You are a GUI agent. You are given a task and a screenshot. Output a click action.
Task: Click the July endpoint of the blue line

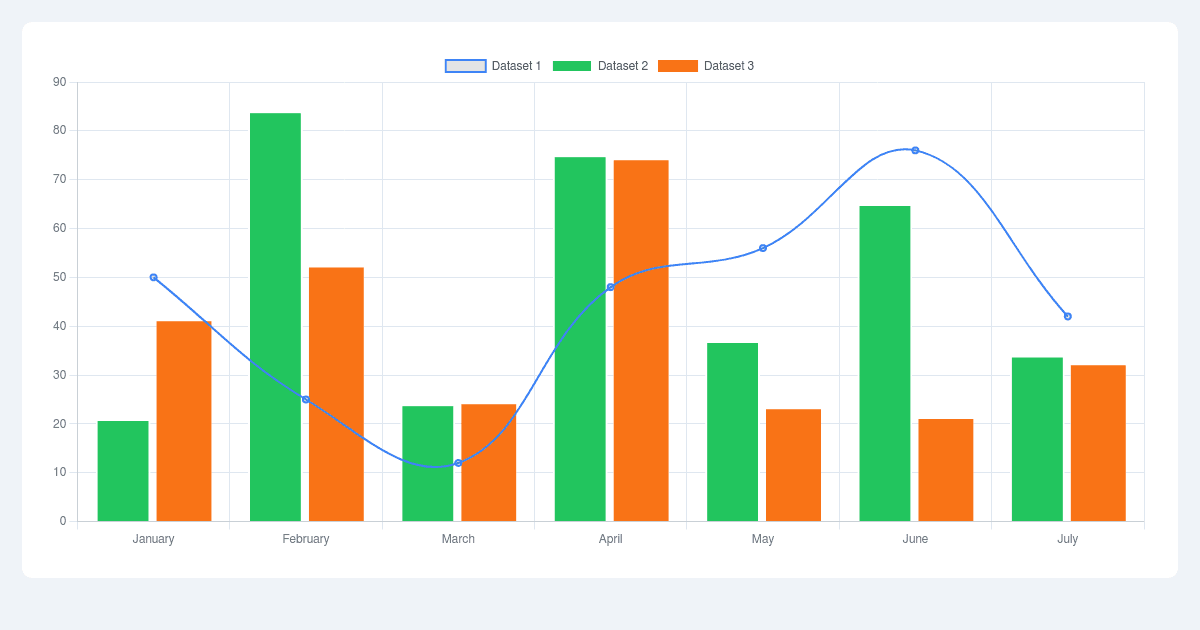[1068, 316]
